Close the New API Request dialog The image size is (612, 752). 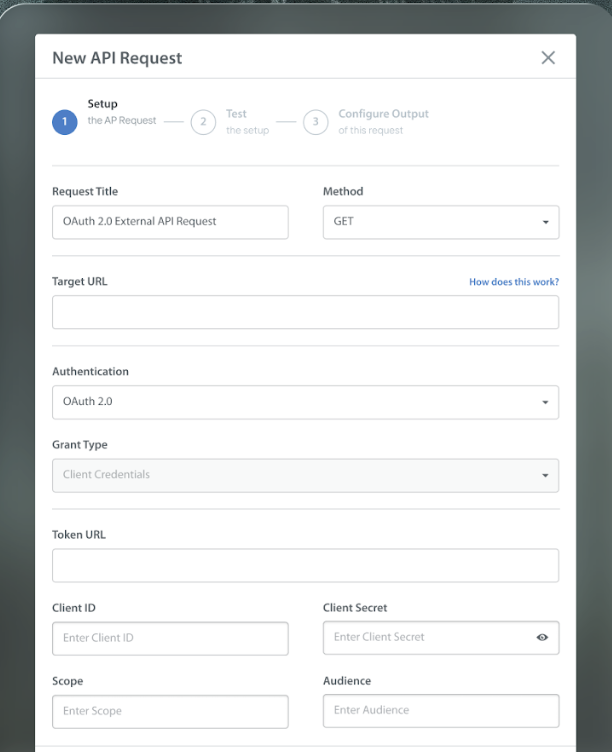[547, 58]
